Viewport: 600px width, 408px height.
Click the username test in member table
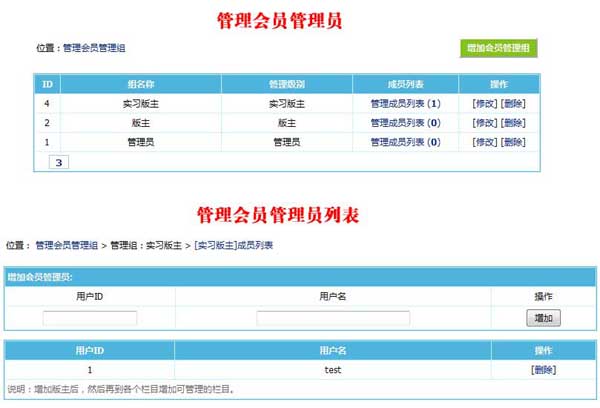[333, 370]
